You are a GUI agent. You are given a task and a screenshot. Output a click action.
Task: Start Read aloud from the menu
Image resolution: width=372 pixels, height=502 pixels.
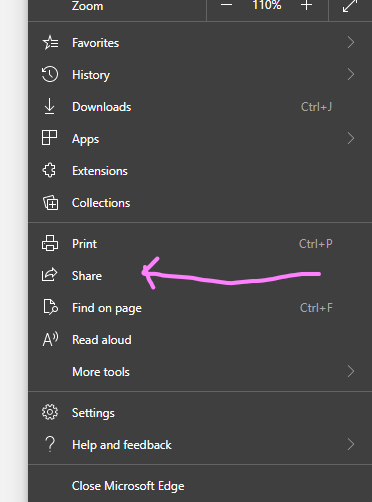click(200, 340)
